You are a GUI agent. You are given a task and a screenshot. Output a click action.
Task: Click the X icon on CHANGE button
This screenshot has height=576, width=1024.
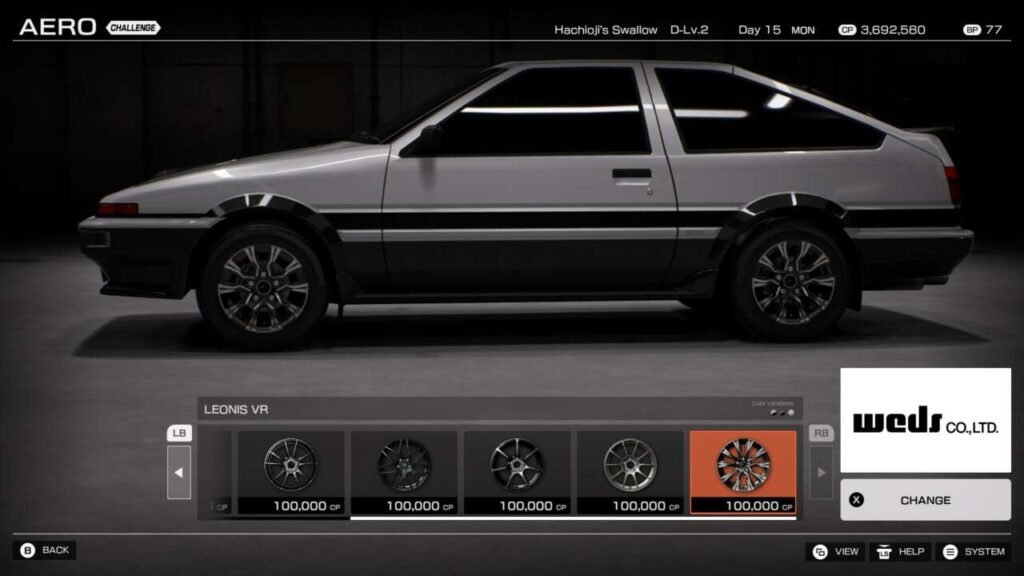point(857,500)
